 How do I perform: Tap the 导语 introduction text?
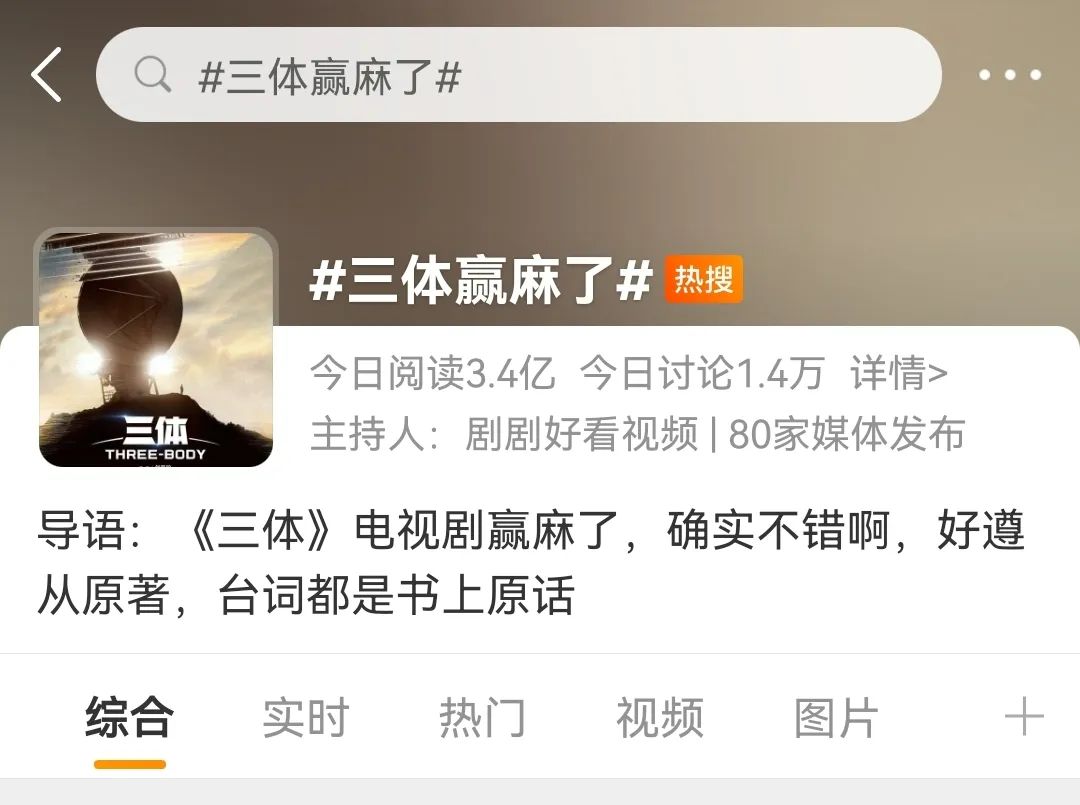pos(531,563)
